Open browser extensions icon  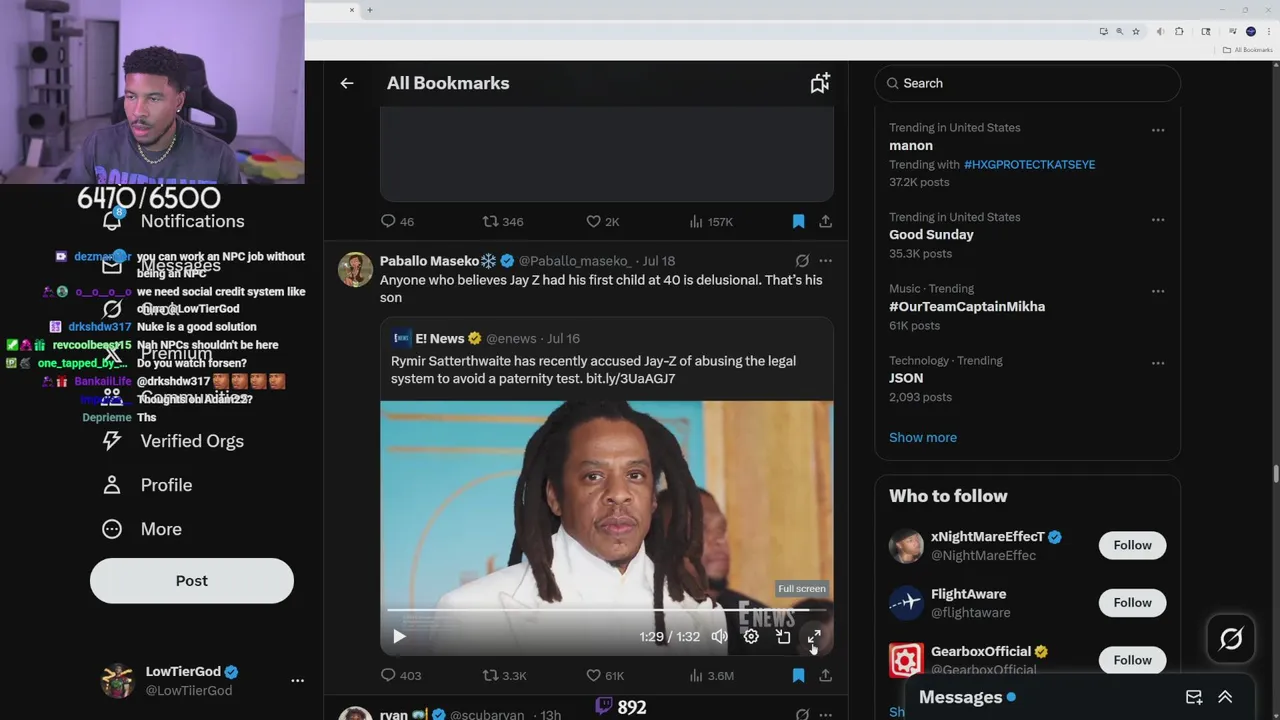pyautogui.click(x=1179, y=32)
